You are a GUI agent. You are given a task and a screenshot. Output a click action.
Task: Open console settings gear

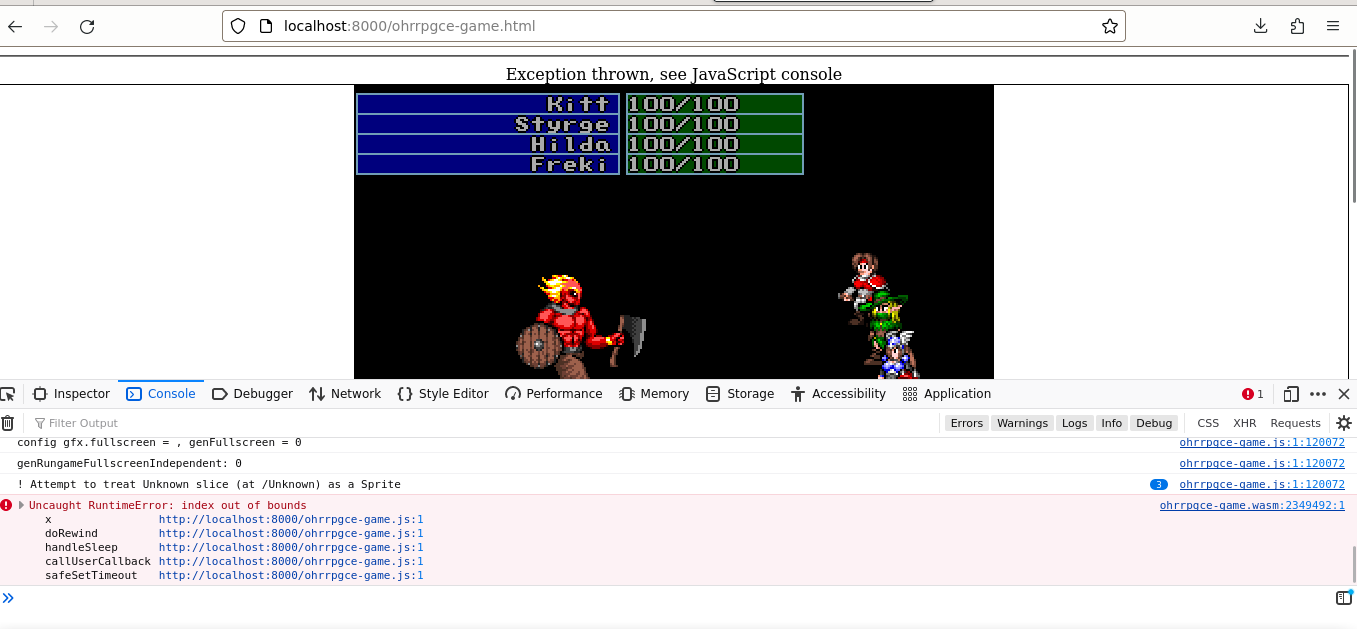point(1344,423)
